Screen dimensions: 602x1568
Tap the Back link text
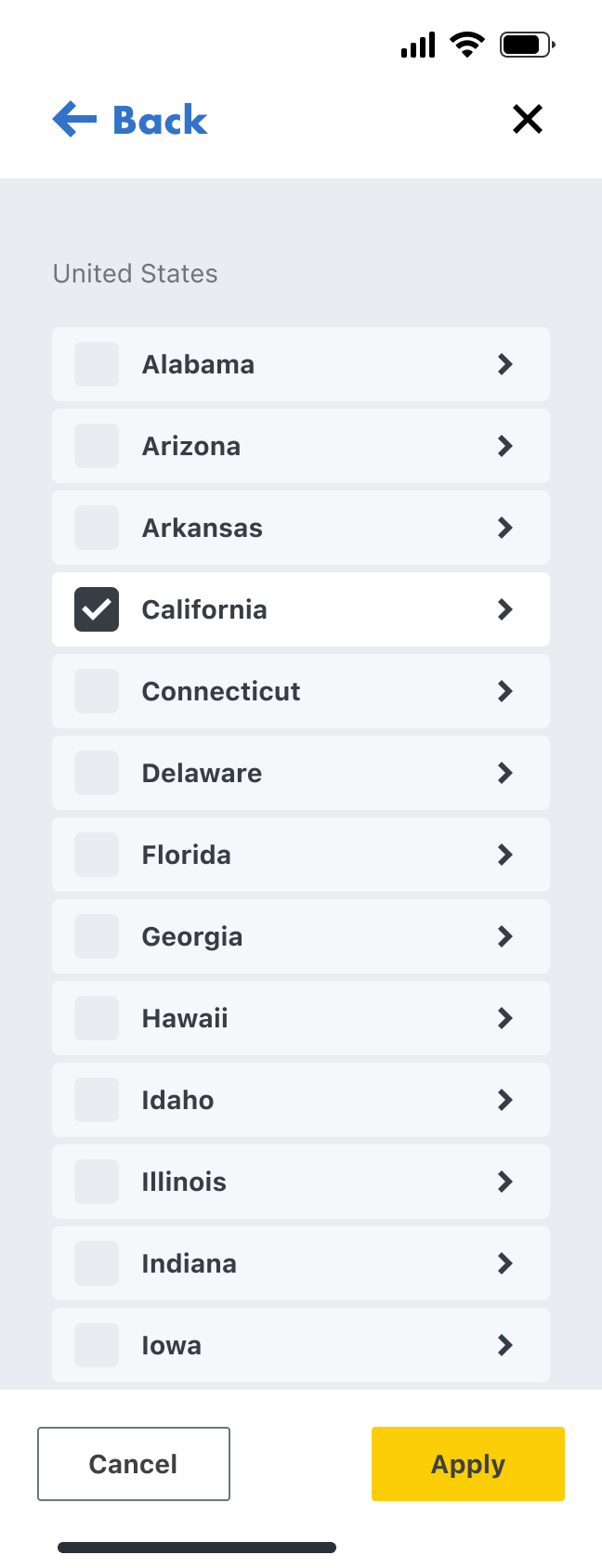click(x=160, y=120)
